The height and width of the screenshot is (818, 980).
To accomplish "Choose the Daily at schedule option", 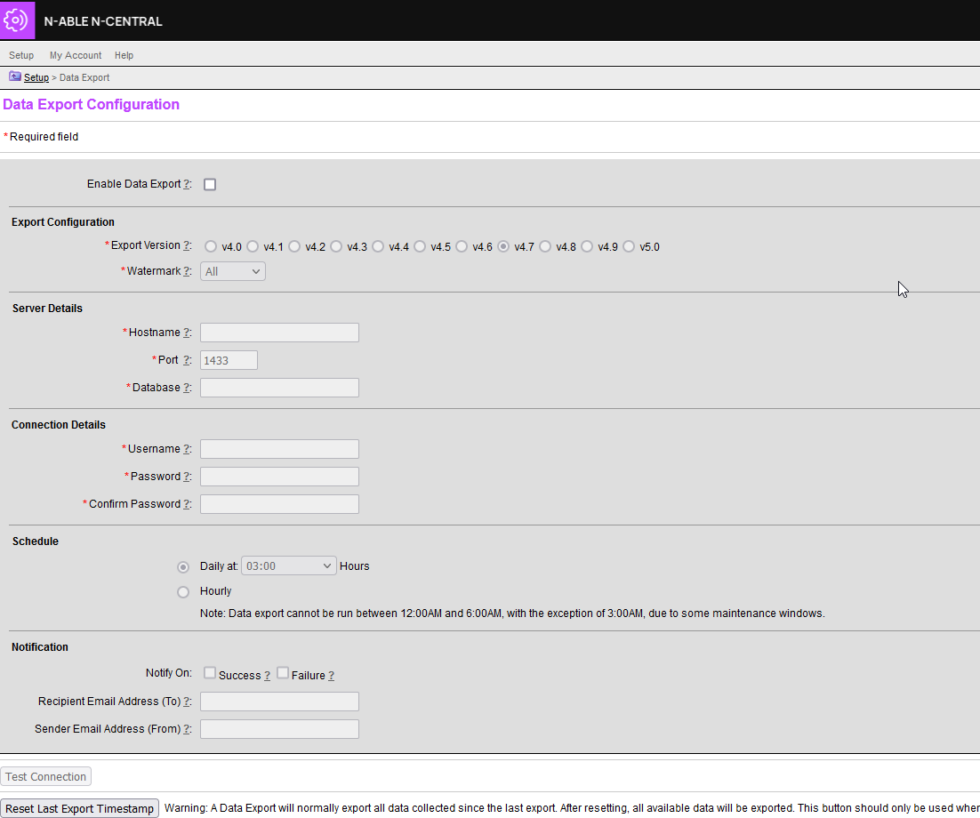I will [183, 567].
